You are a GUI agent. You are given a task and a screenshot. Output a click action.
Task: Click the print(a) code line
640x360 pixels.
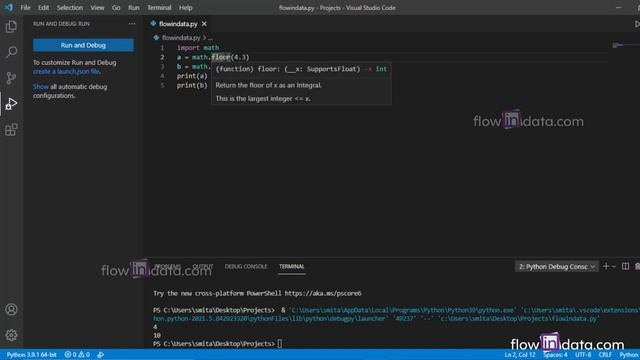(x=192, y=76)
